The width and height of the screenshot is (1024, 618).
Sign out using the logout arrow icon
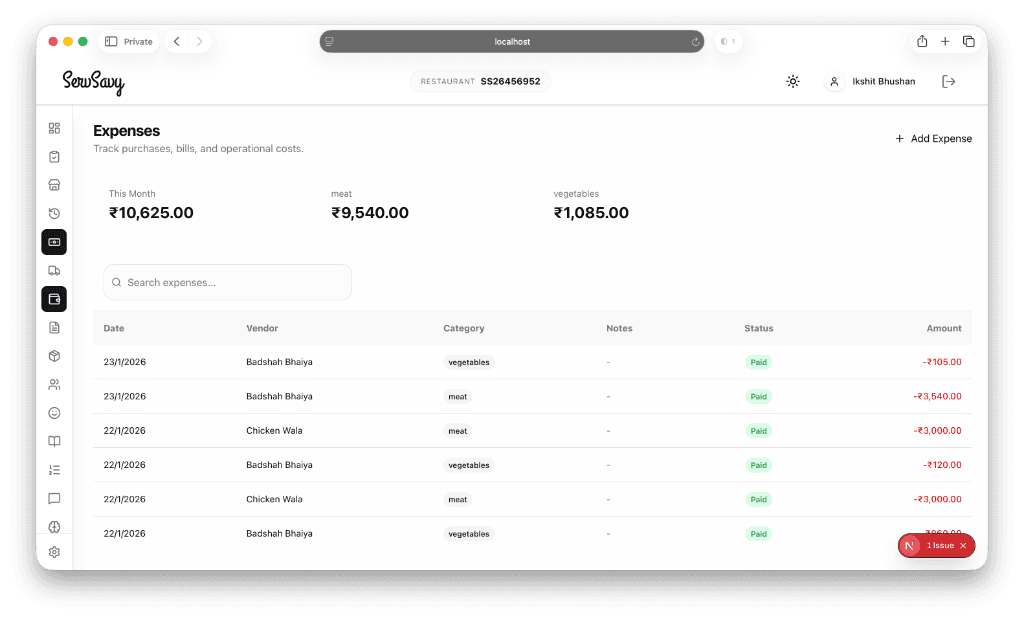pos(948,81)
